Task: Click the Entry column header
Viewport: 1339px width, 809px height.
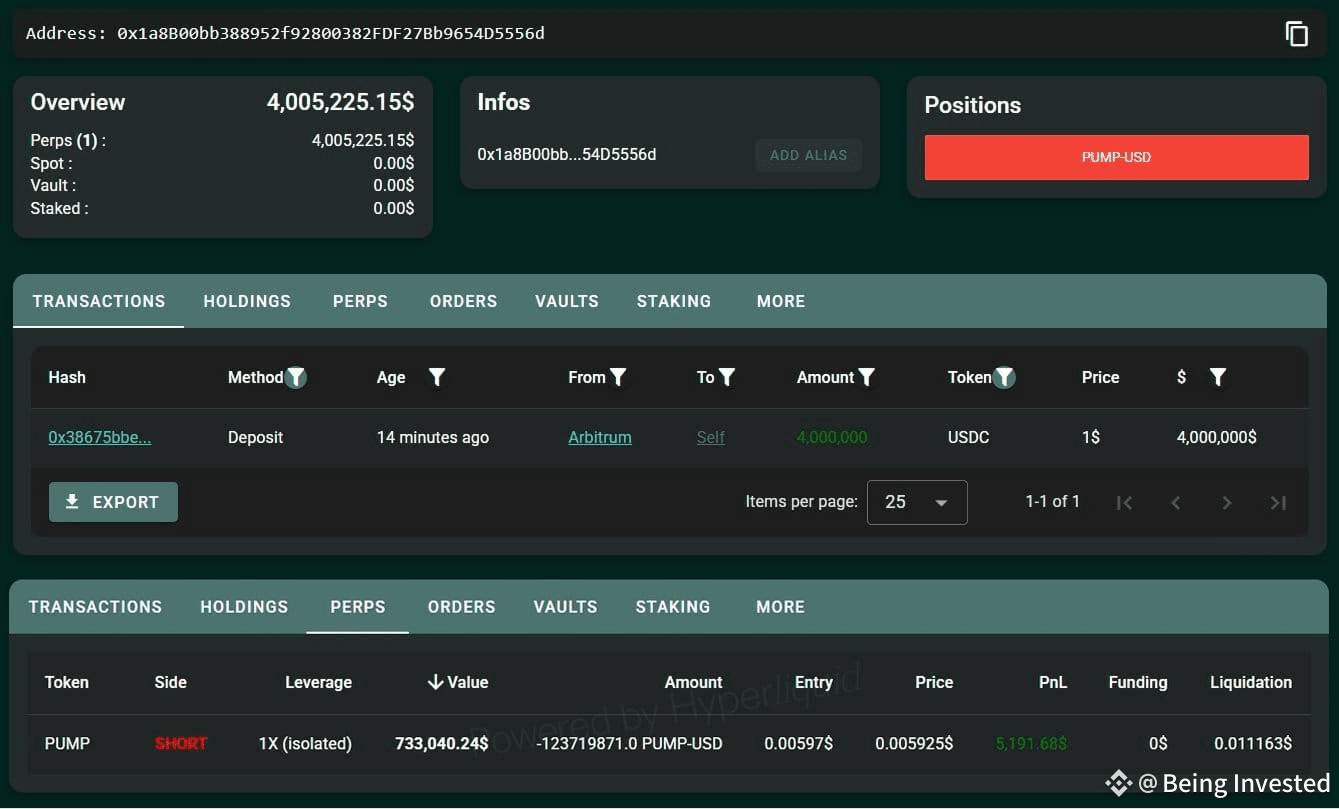Action: click(814, 682)
